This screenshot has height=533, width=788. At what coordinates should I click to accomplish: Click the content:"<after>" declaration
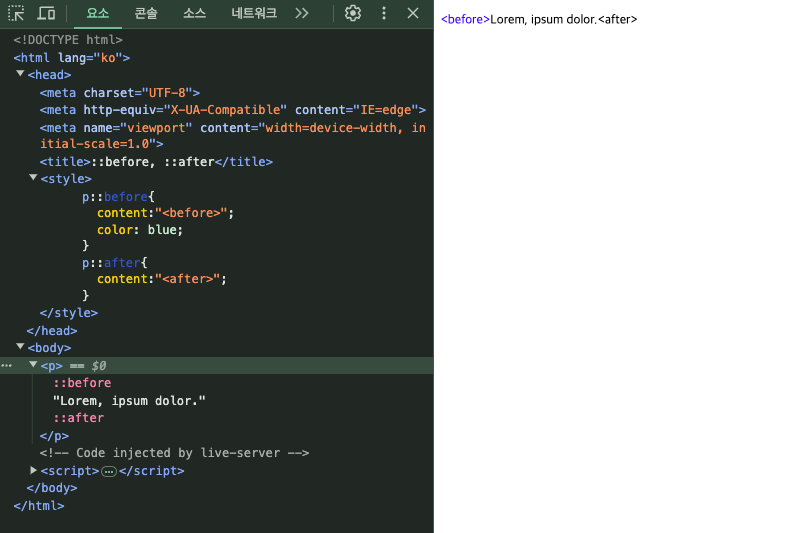point(162,279)
